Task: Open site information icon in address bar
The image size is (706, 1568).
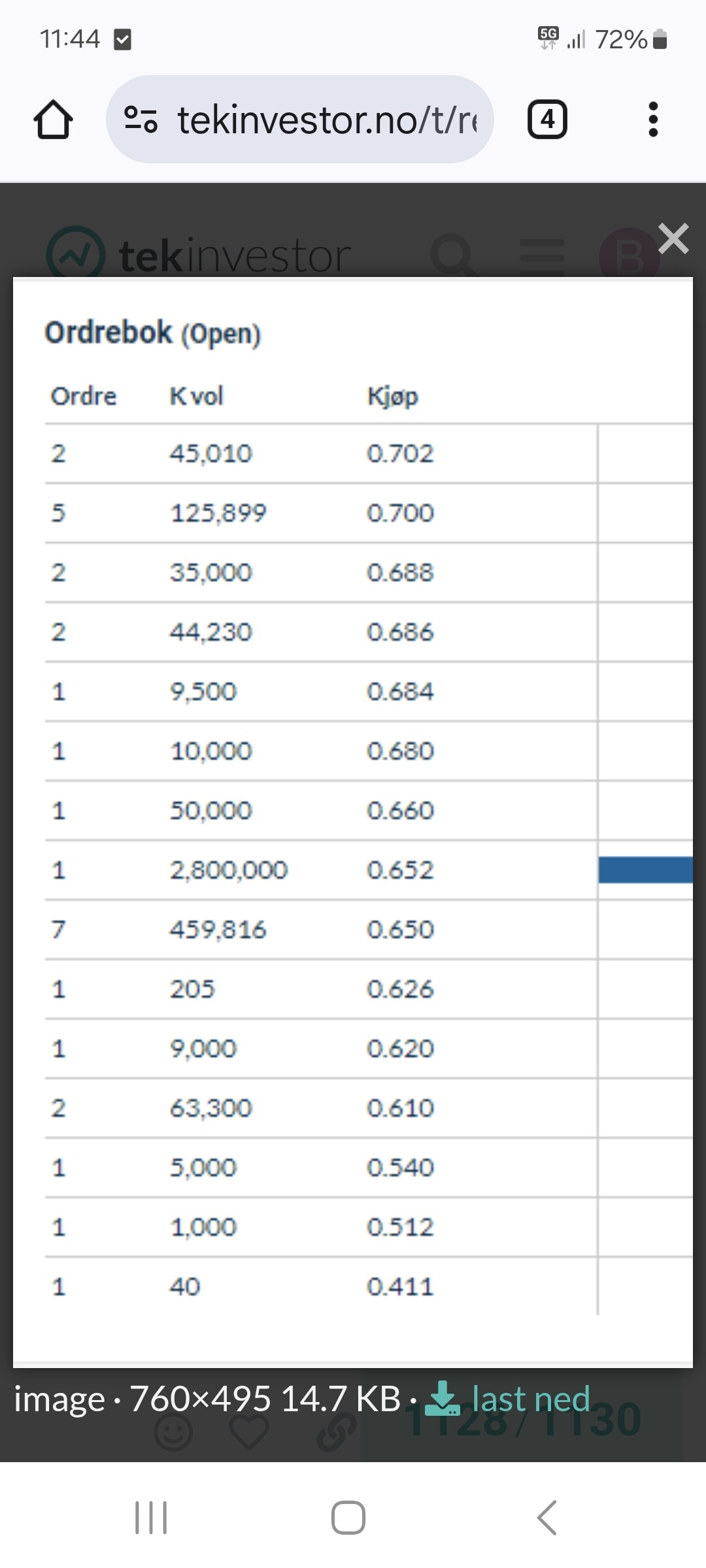Action: tap(141, 120)
